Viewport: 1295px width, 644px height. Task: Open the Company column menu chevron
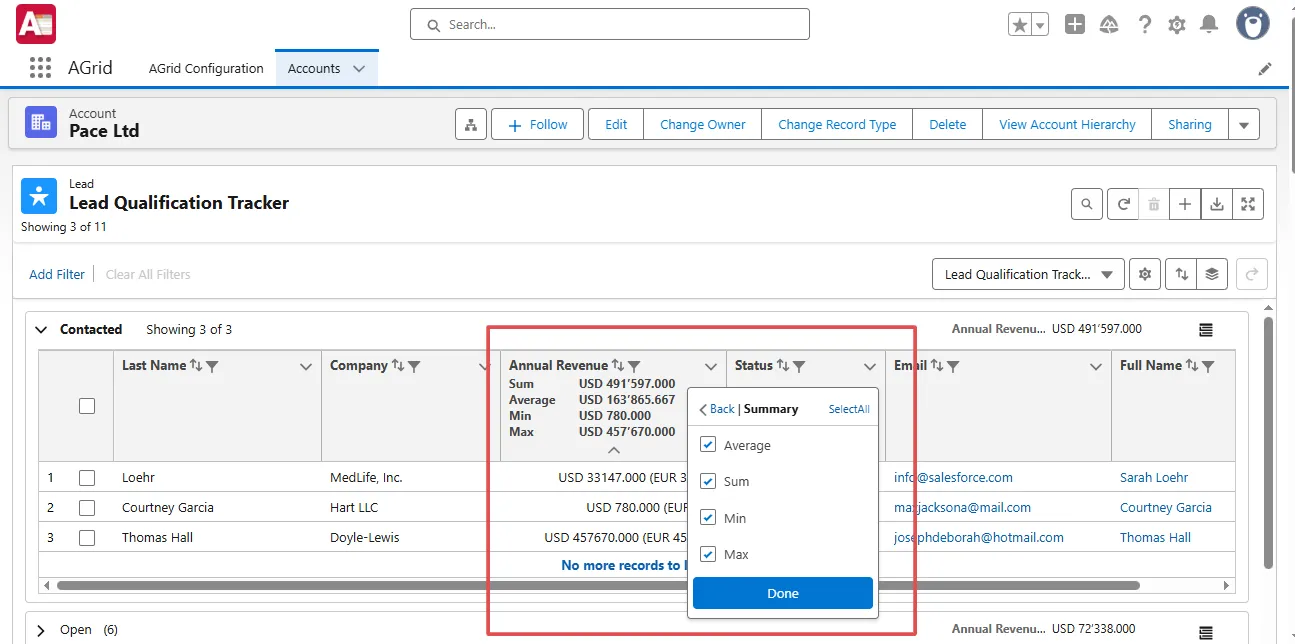[485, 367]
